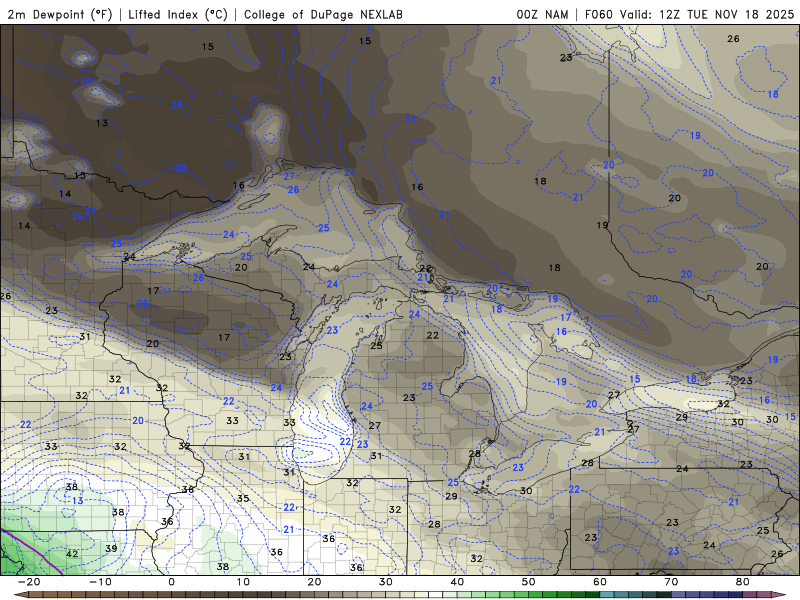The image size is (800, 600).
Task: Click the "80" color scale label
Action: 743,582
